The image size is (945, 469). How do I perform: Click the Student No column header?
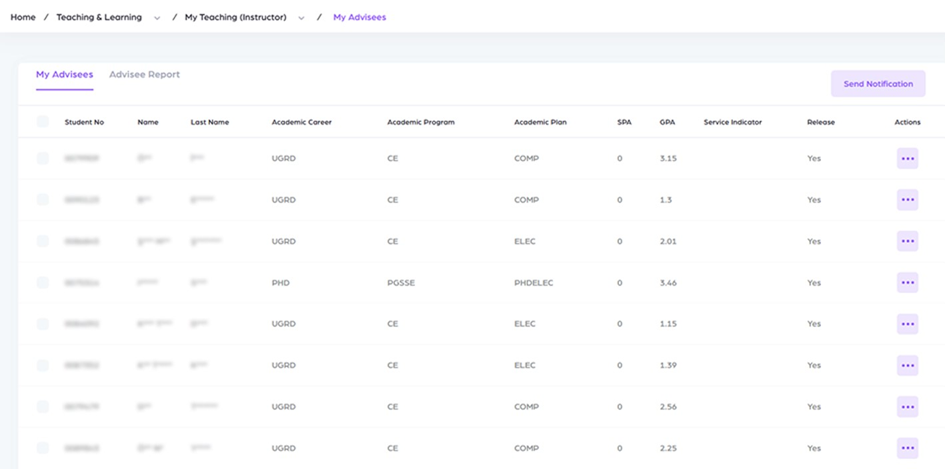[84, 122]
